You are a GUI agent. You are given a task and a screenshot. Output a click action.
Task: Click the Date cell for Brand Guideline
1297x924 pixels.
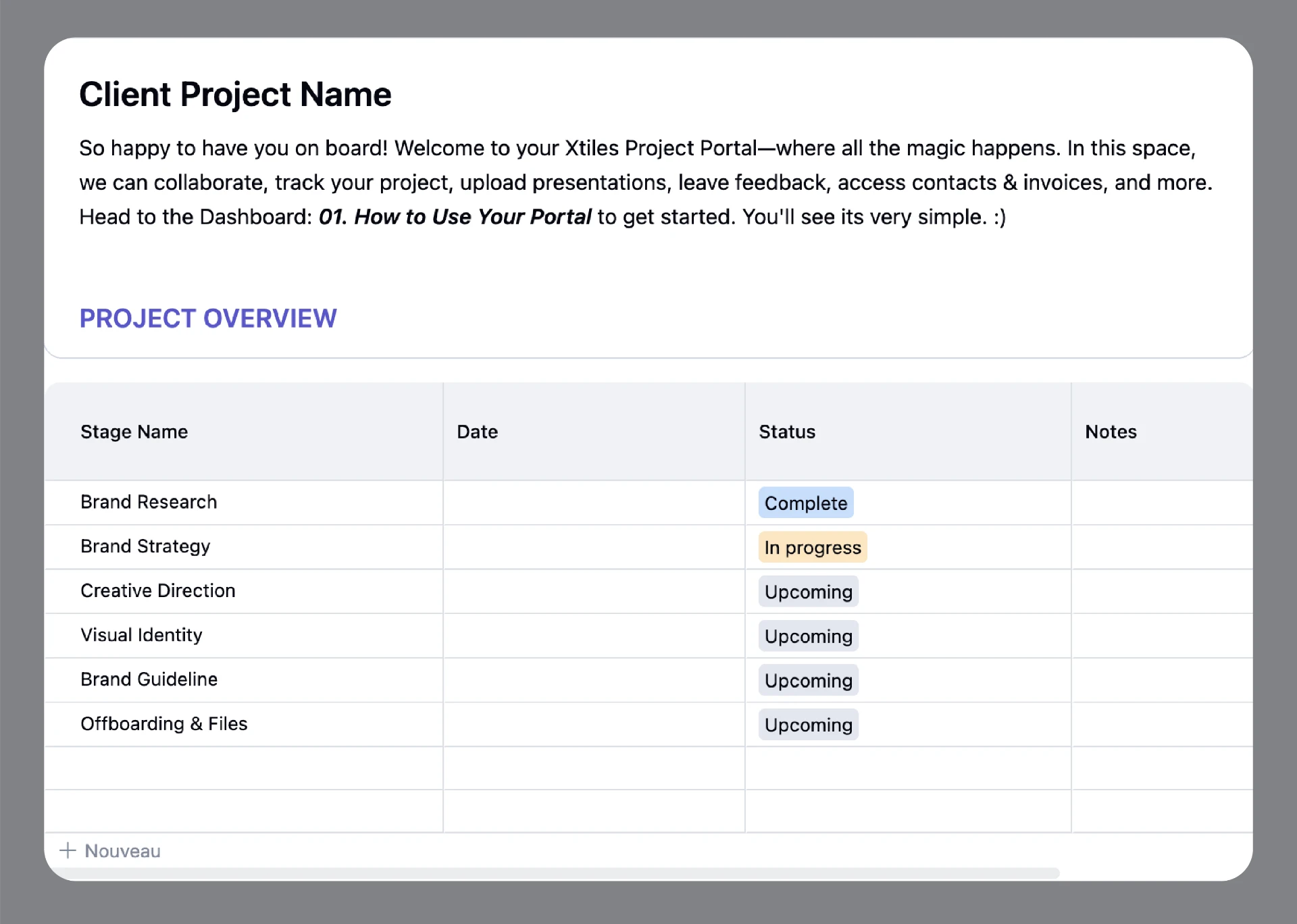(x=594, y=680)
